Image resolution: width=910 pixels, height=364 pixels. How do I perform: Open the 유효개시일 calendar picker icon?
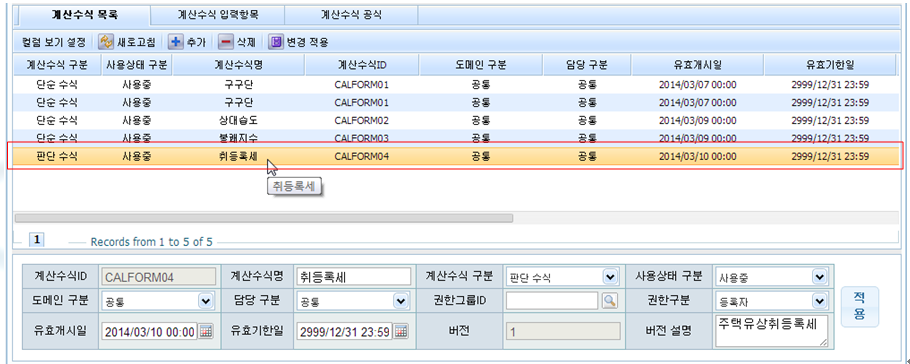(x=207, y=331)
